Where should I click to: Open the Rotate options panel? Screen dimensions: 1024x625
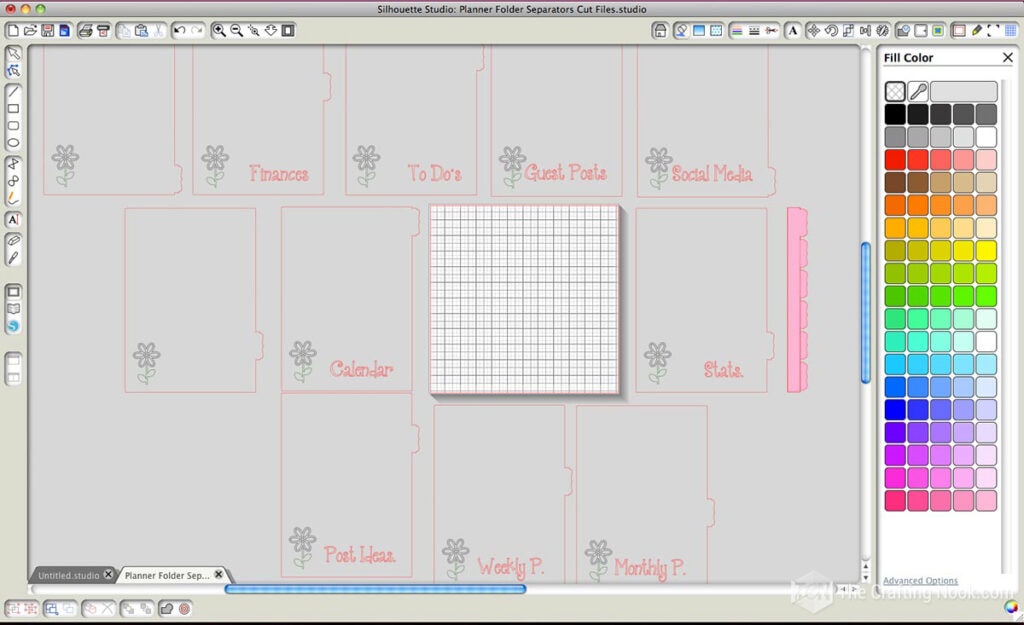[831, 31]
